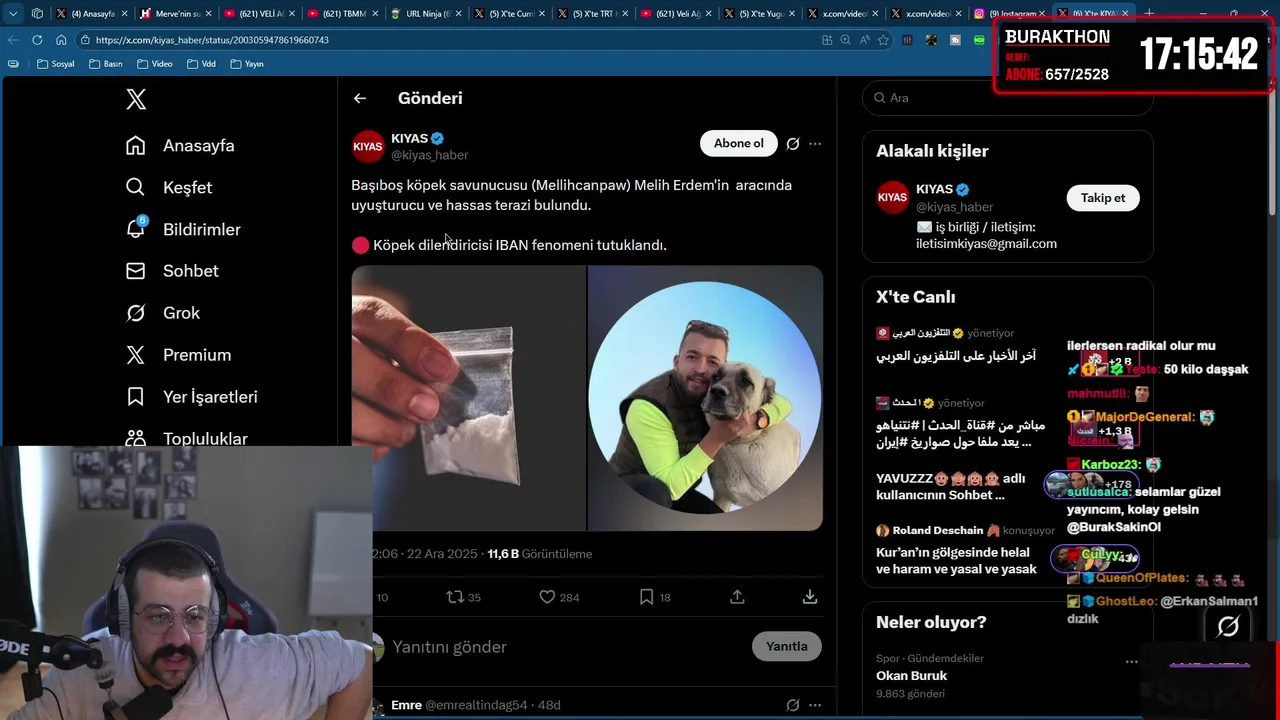The height and width of the screenshot is (720, 1280).
Task: Click the zoom magnifier in address bar
Action: [845, 40]
